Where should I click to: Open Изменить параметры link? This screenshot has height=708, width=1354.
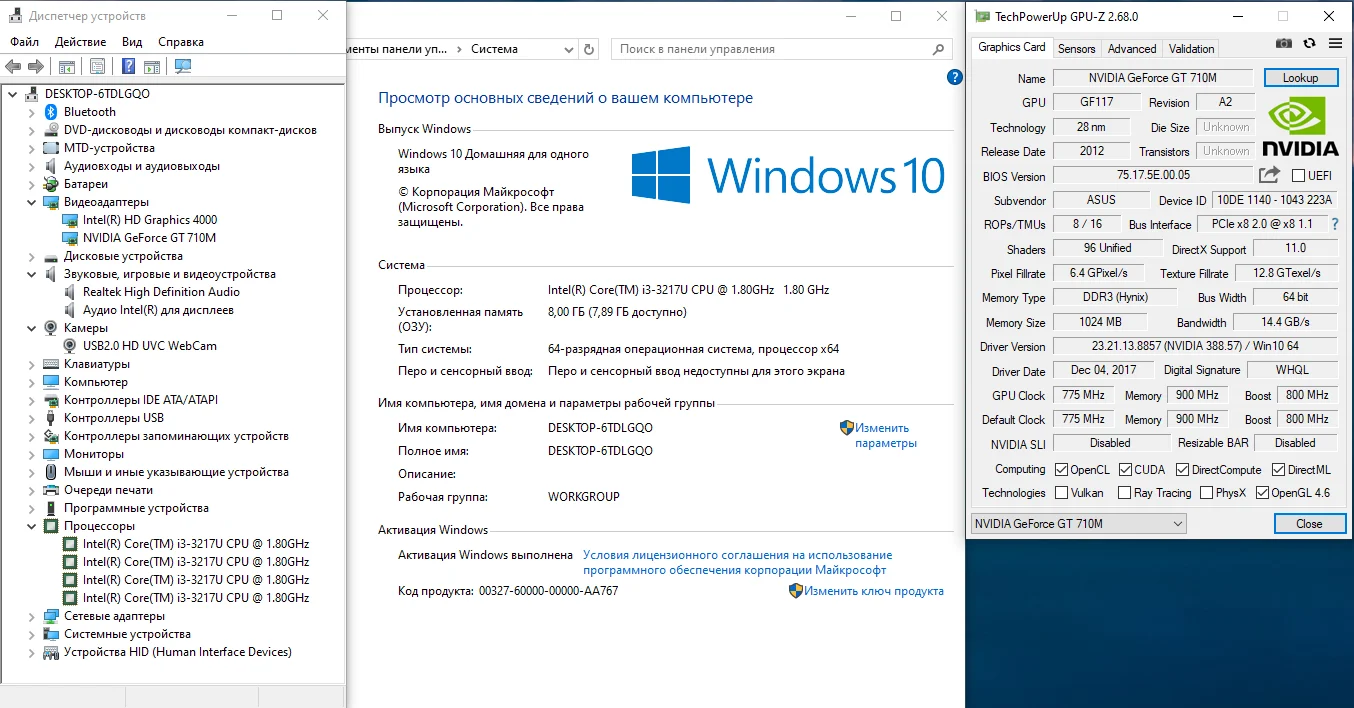886,435
